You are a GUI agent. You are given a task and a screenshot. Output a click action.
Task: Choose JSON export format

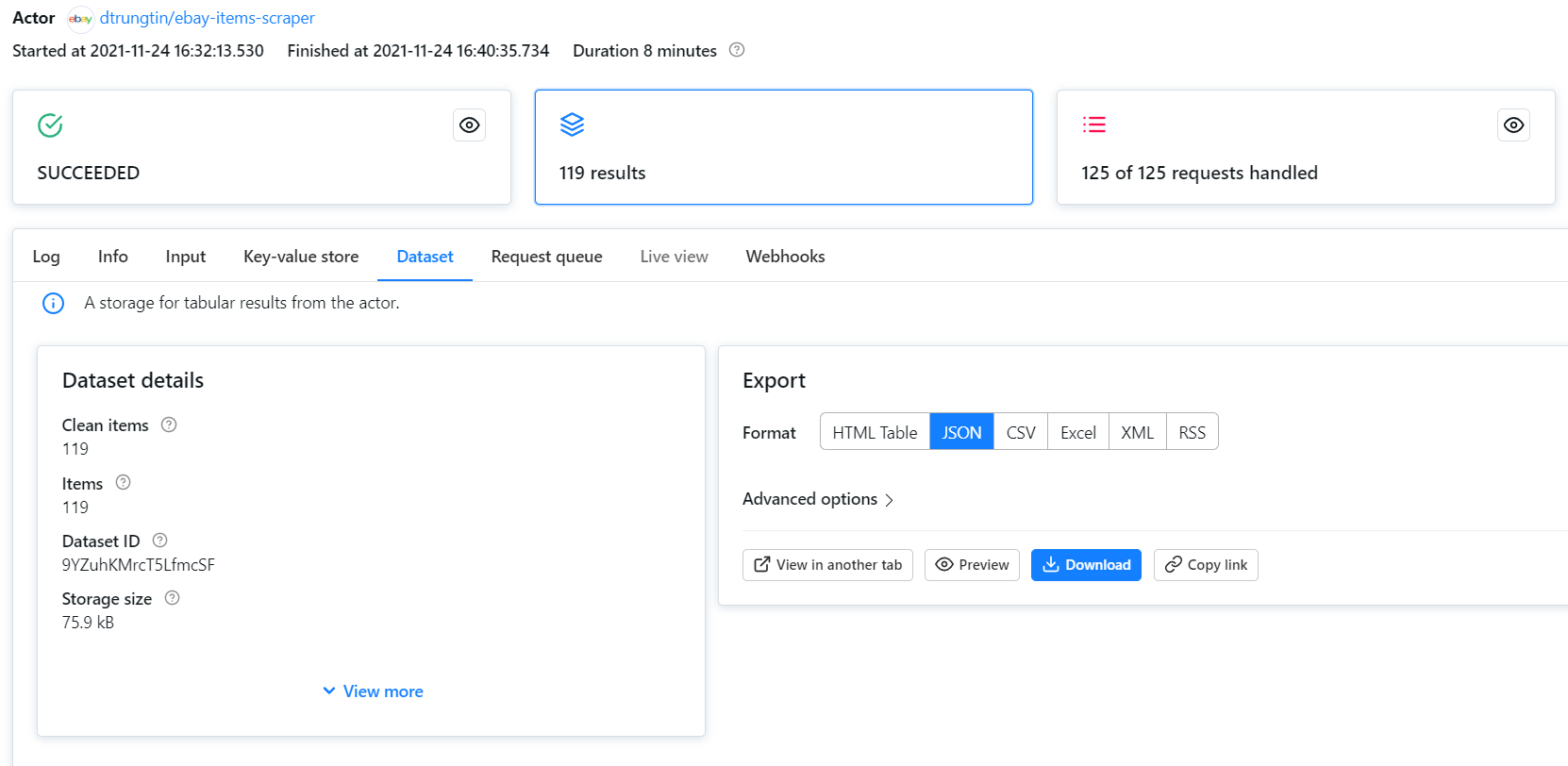click(961, 432)
